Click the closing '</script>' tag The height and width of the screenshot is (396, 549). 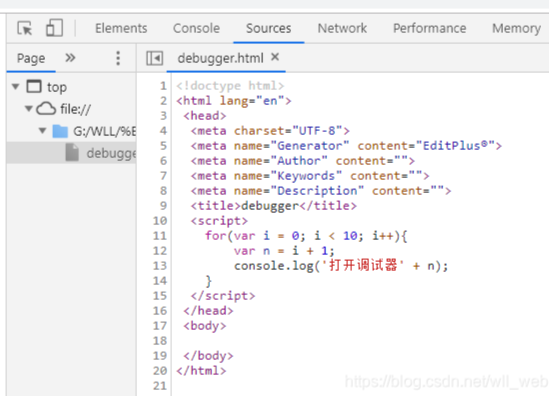223,296
